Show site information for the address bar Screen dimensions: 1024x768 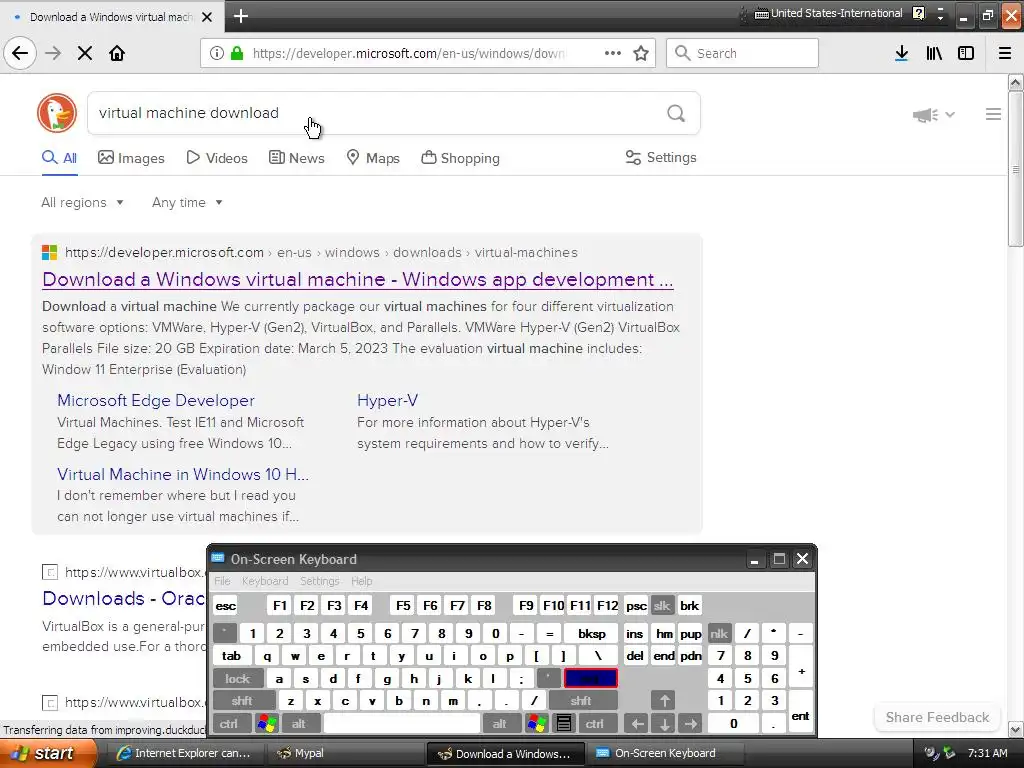click(x=217, y=53)
